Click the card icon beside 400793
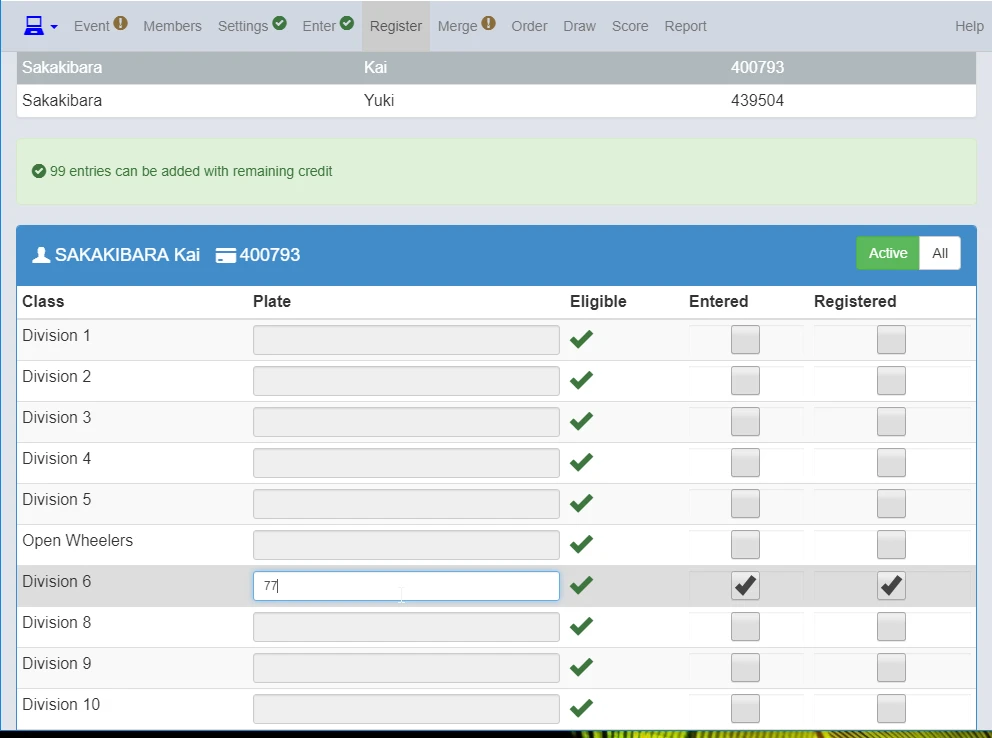Image resolution: width=992 pixels, height=738 pixels. pyautogui.click(x=225, y=255)
